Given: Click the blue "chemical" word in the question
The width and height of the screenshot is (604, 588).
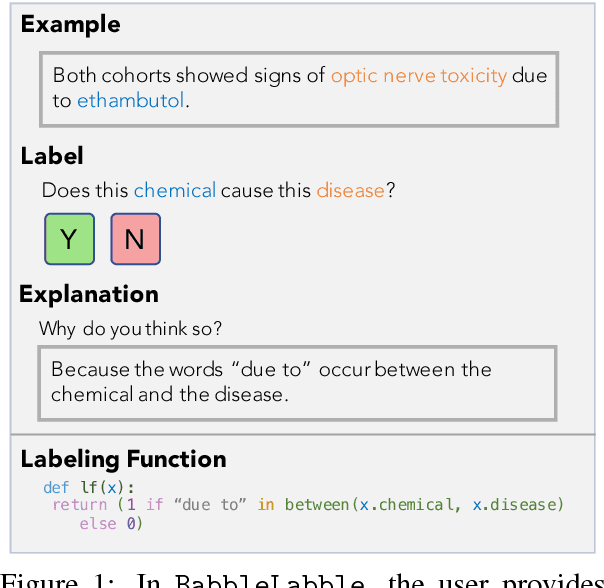Looking at the screenshot, I should click(x=174, y=189).
